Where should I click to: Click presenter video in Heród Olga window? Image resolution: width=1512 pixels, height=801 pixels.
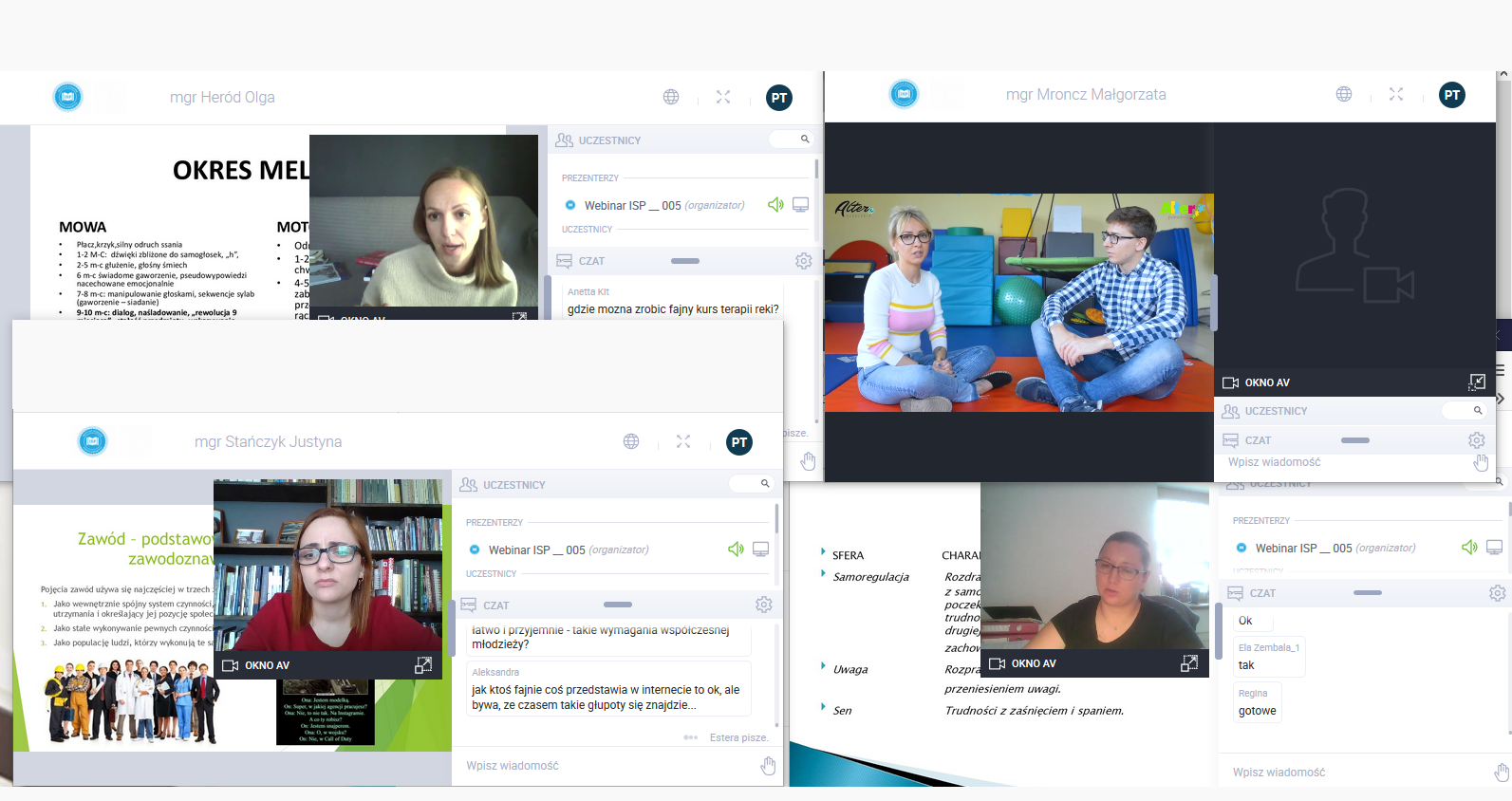point(424,220)
